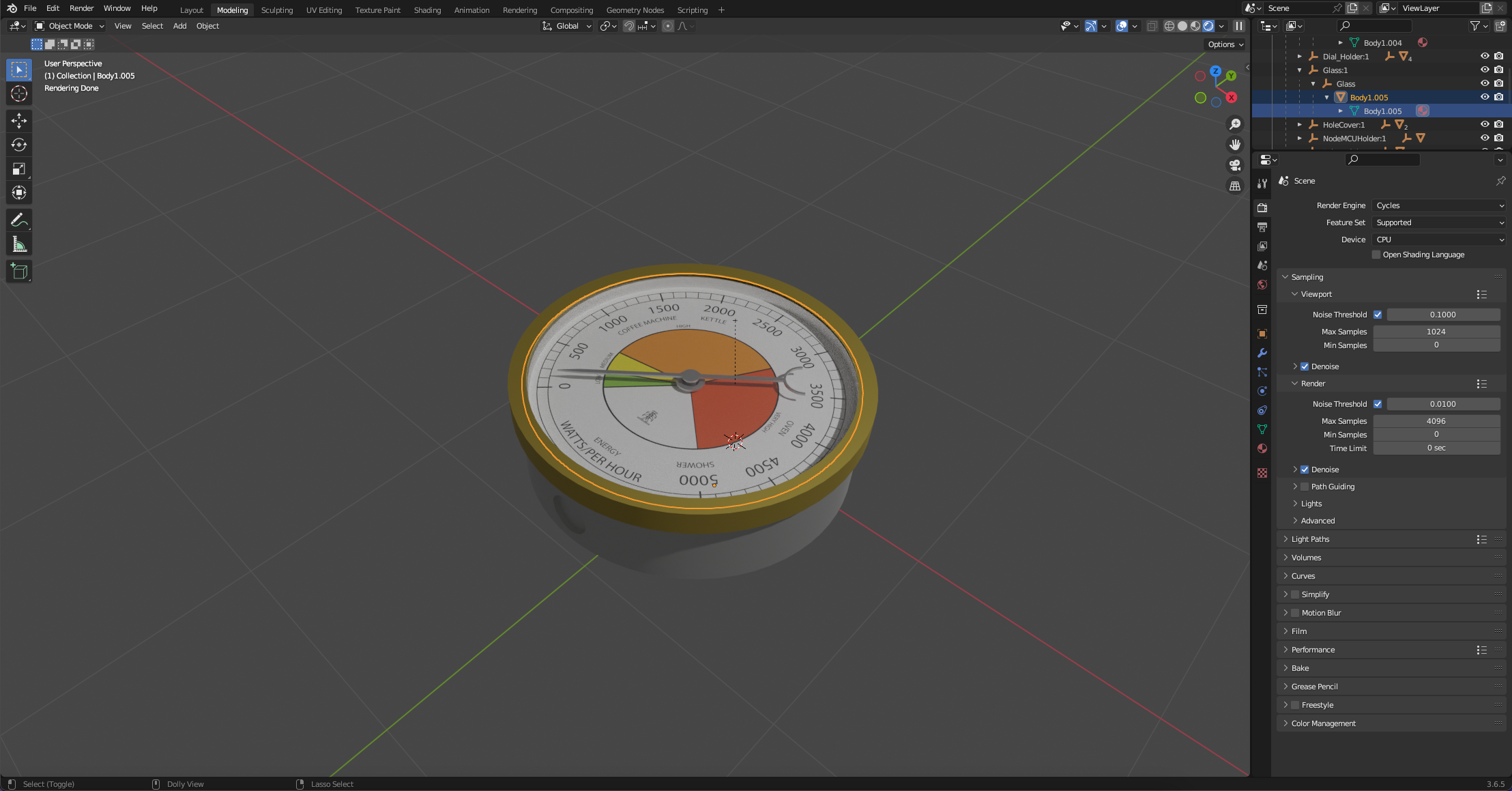The width and height of the screenshot is (1512, 791).
Task: Enable the Path Guiding checkbox
Action: 1305,487
